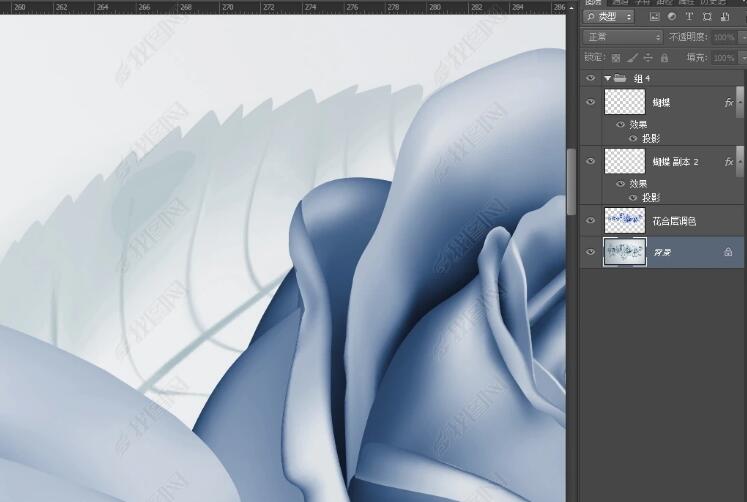The height and width of the screenshot is (502, 747).
Task: Click the shape layer filter icon
Action: tap(707, 17)
